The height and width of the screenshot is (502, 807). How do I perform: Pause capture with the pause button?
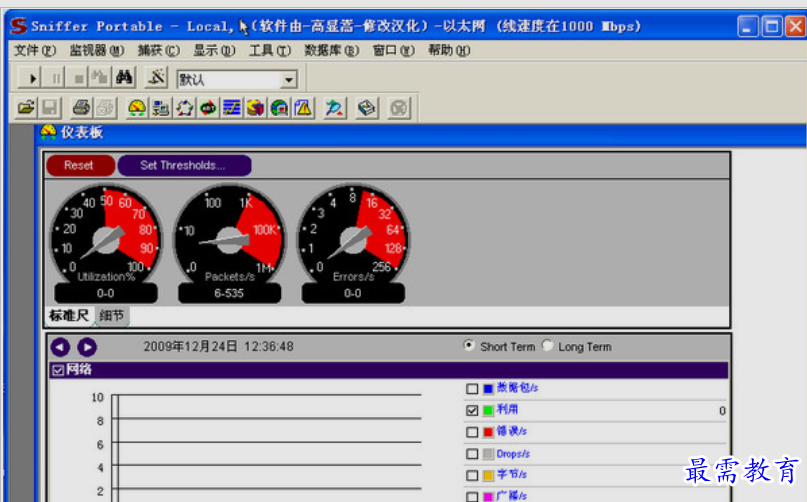[55, 78]
